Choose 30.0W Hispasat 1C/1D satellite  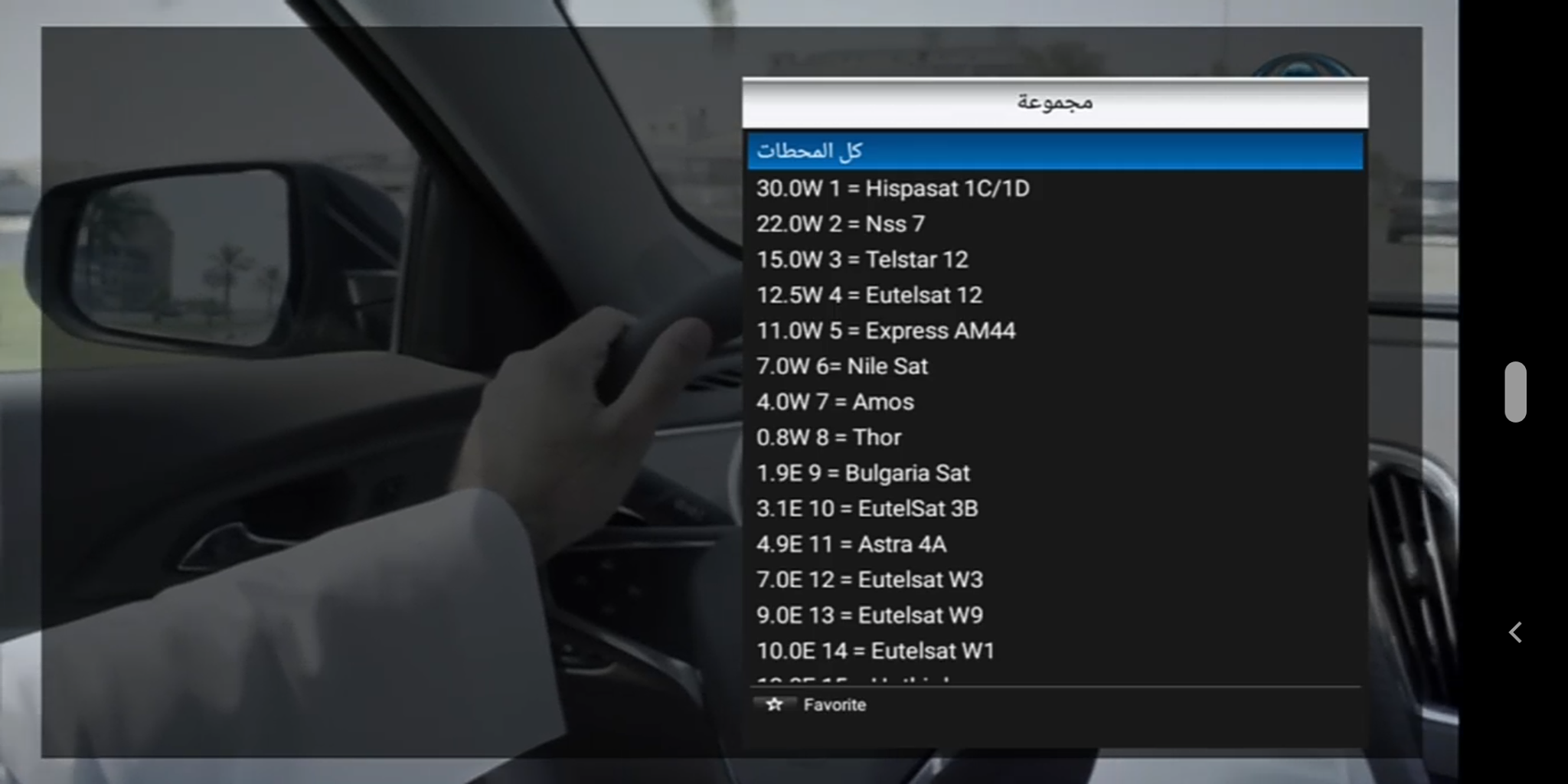click(893, 188)
